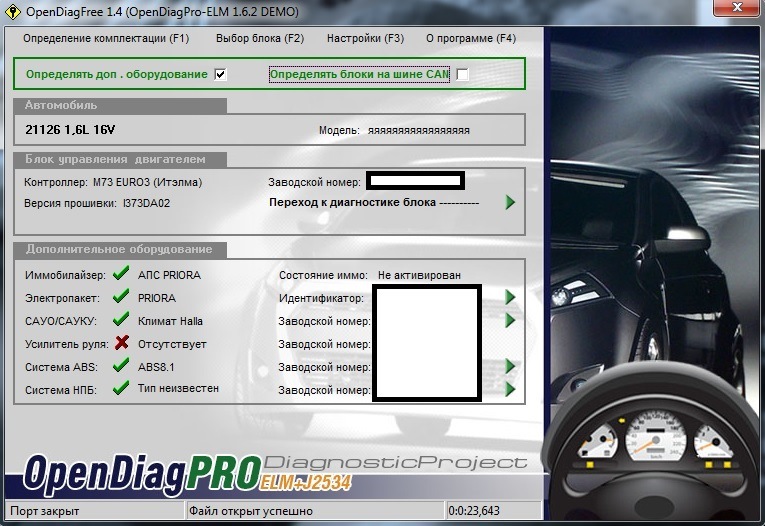Screen dimensions: 765x526
Task: Open Настройки (F3) menu
Action: (x=365, y=38)
